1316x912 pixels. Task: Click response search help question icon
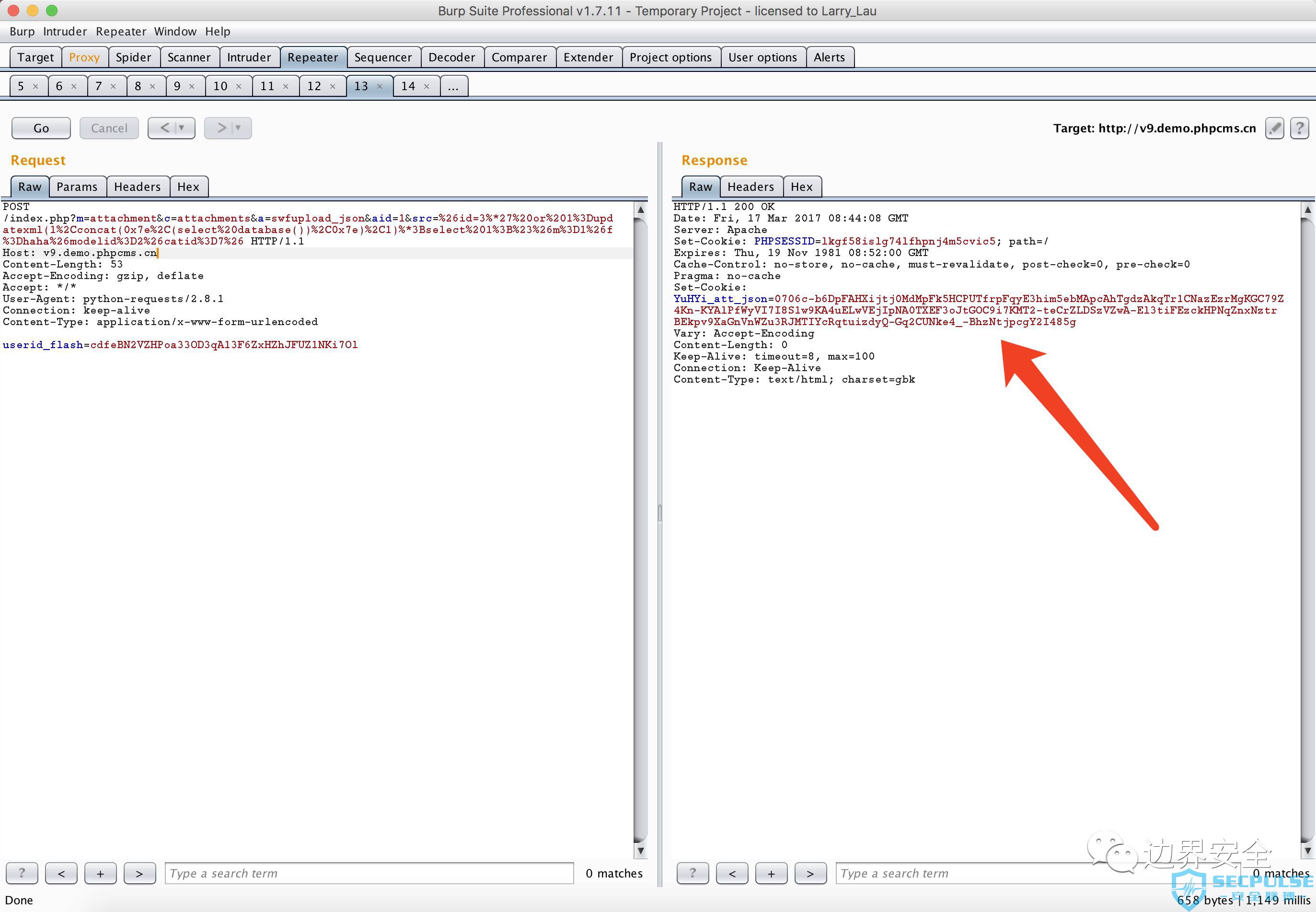pos(693,873)
